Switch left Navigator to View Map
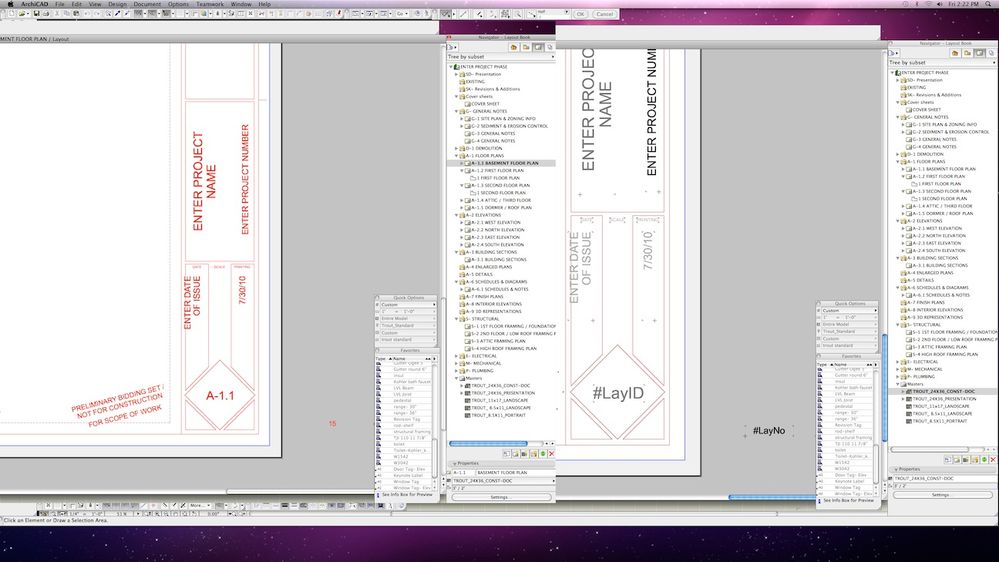 526,47
